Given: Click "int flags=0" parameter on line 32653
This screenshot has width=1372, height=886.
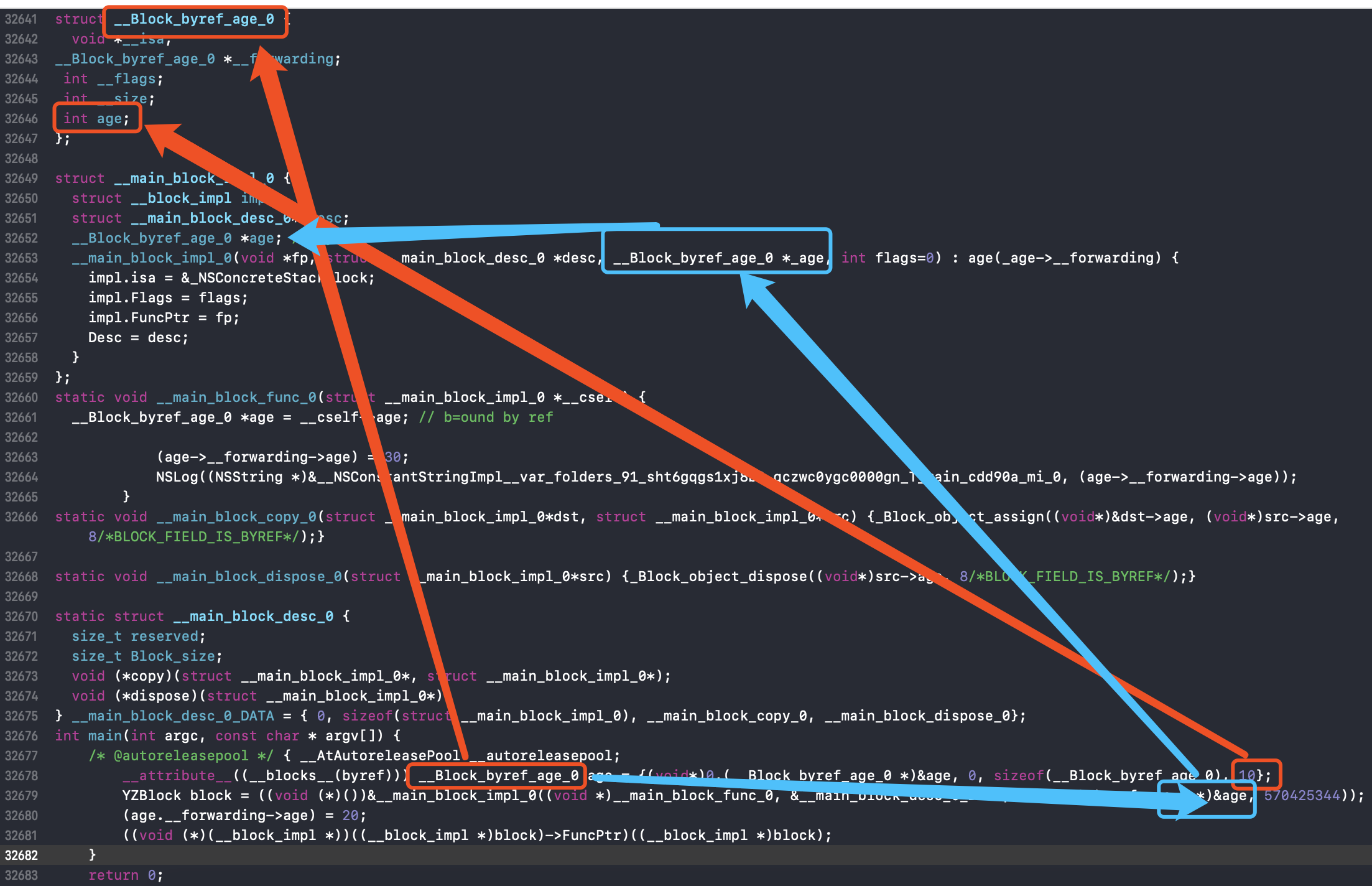Looking at the screenshot, I should tap(888, 258).
